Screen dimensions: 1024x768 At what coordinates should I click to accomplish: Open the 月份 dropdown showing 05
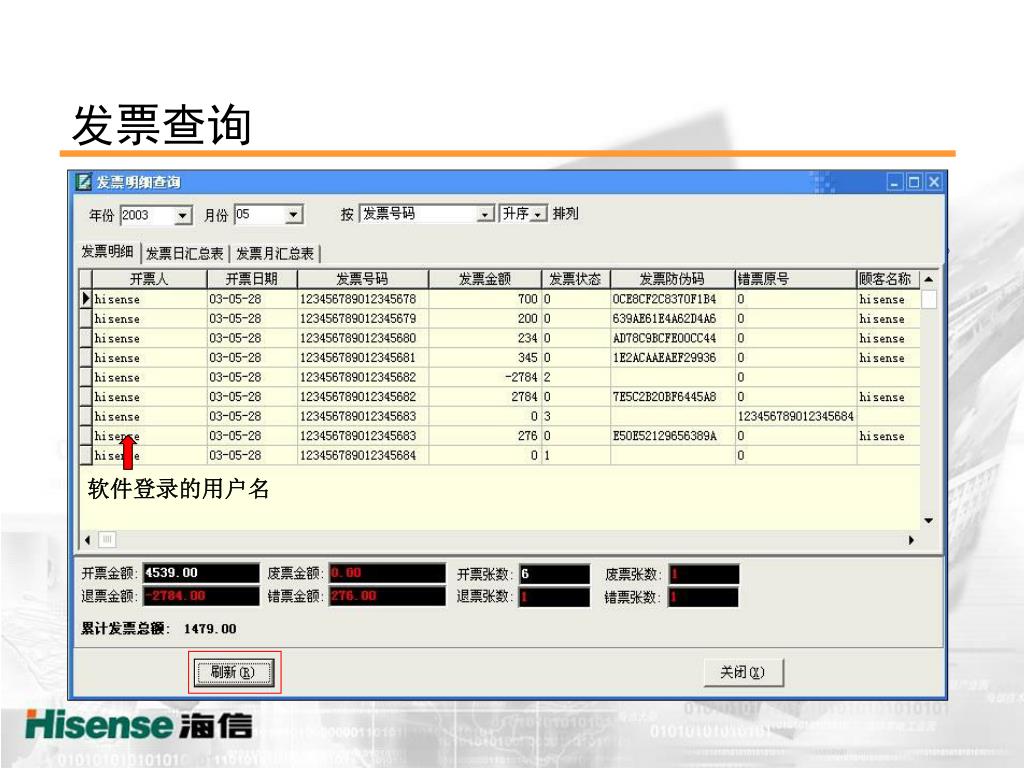[x=293, y=215]
